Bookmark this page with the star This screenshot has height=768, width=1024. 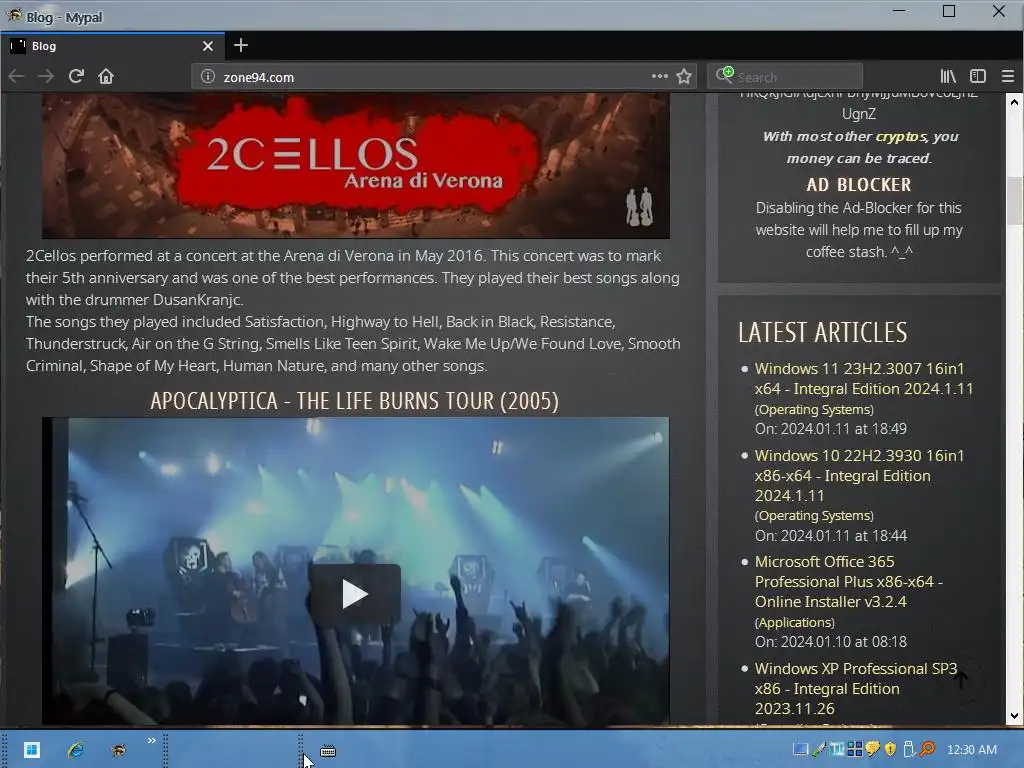[x=684, y=76]
